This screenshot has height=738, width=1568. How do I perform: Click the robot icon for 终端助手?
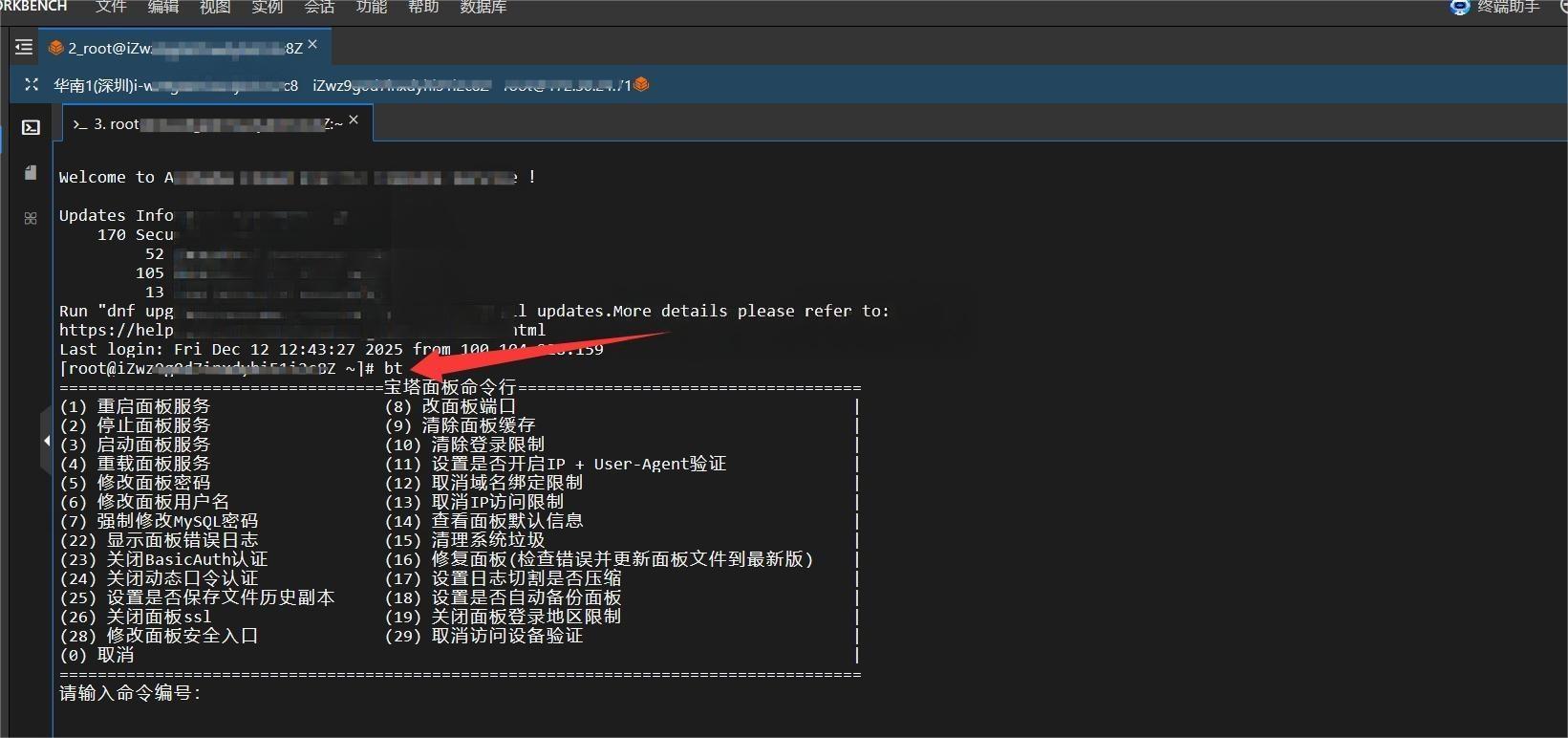click(x=1459, y=7)
